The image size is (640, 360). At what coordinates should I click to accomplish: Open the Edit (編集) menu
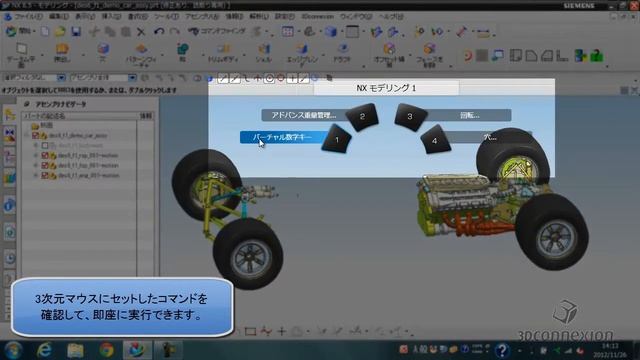click(60, 17)
